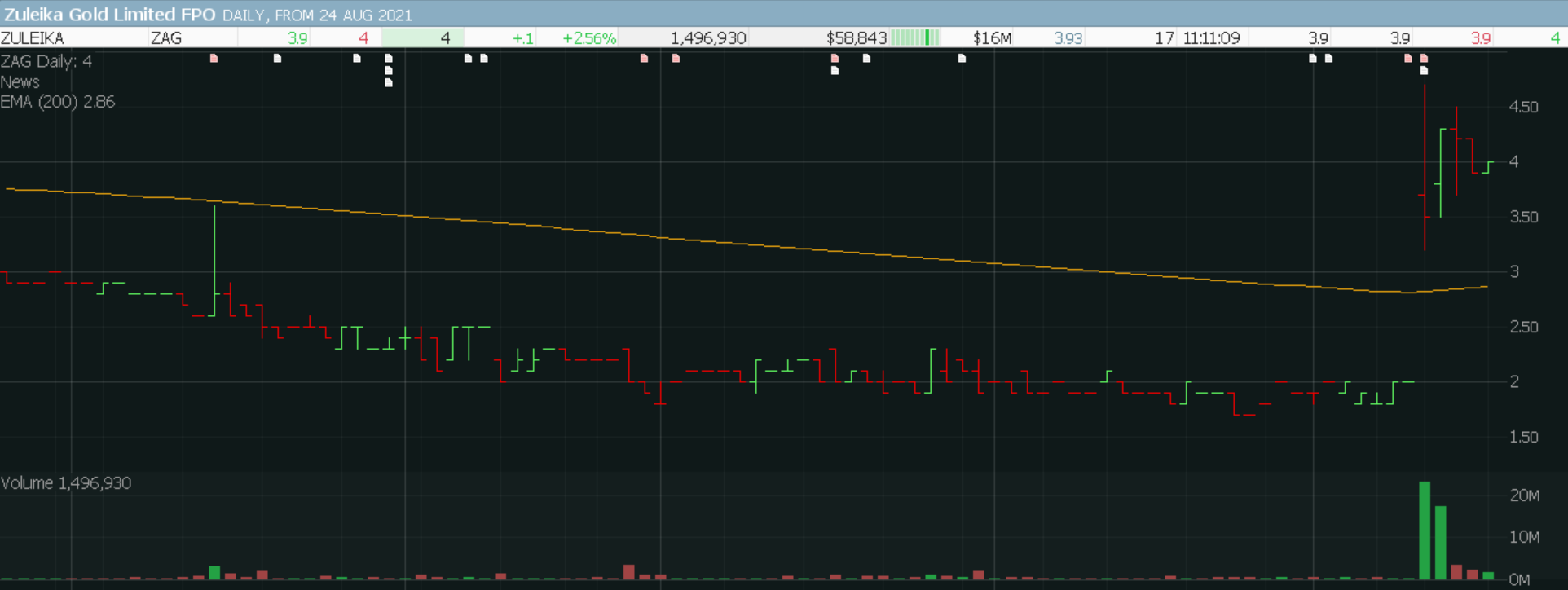Viewport: 1568px width, 590px height.
Task: Click the tallest green volume bar
Action: click(x=1425, y=531)
